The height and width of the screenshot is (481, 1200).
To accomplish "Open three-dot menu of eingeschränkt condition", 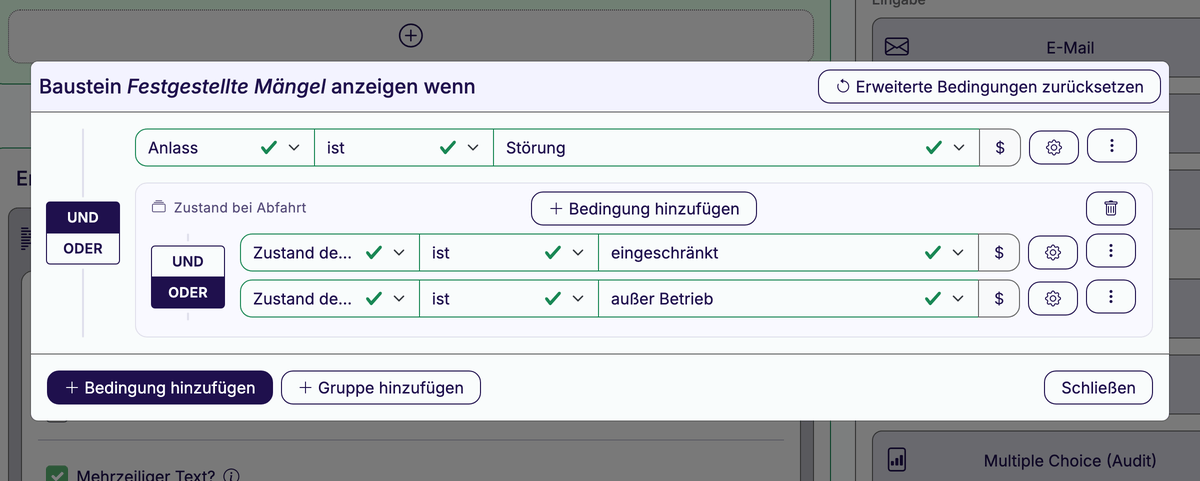I will [1112, 251].
